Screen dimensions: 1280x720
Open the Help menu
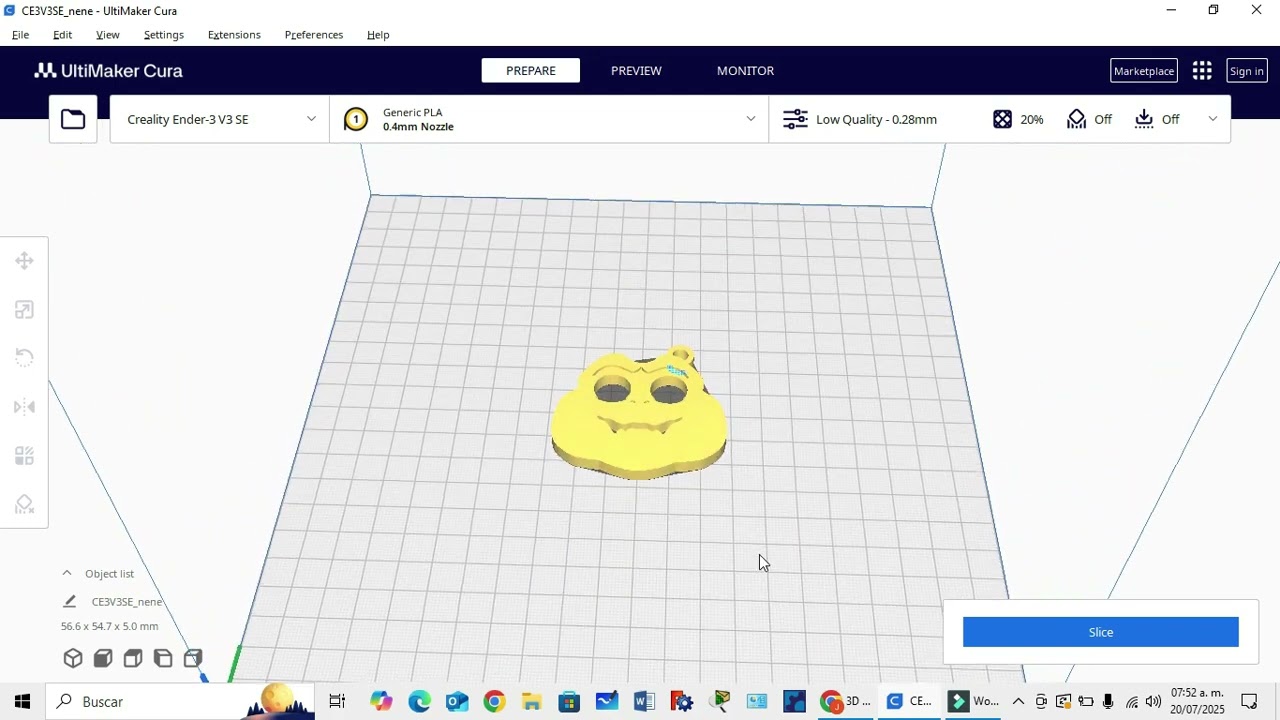click(x=378, y=35)
